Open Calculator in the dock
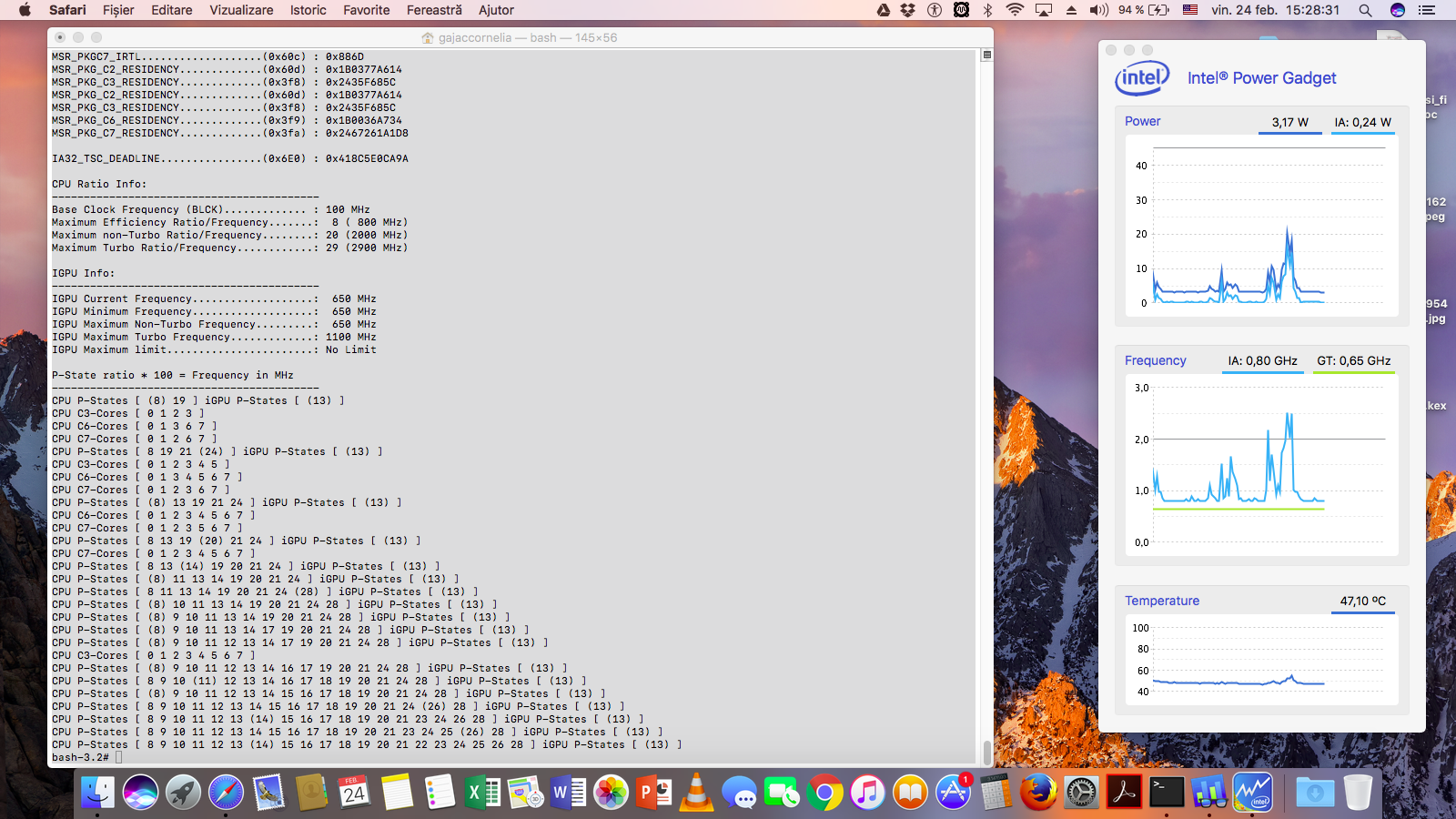This screenshot has height=819, width=1456. [x=996, y=793]
